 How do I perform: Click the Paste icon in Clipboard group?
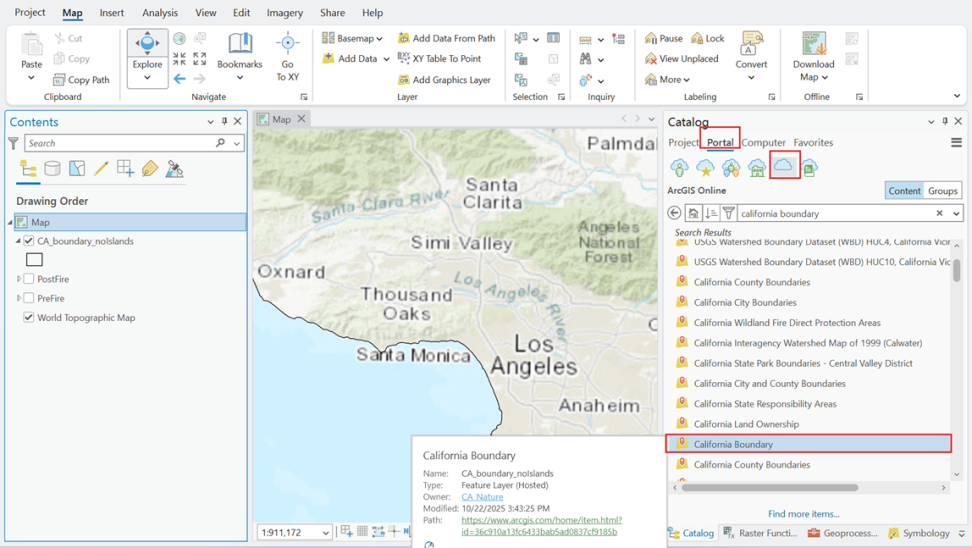tap(32, 46)
